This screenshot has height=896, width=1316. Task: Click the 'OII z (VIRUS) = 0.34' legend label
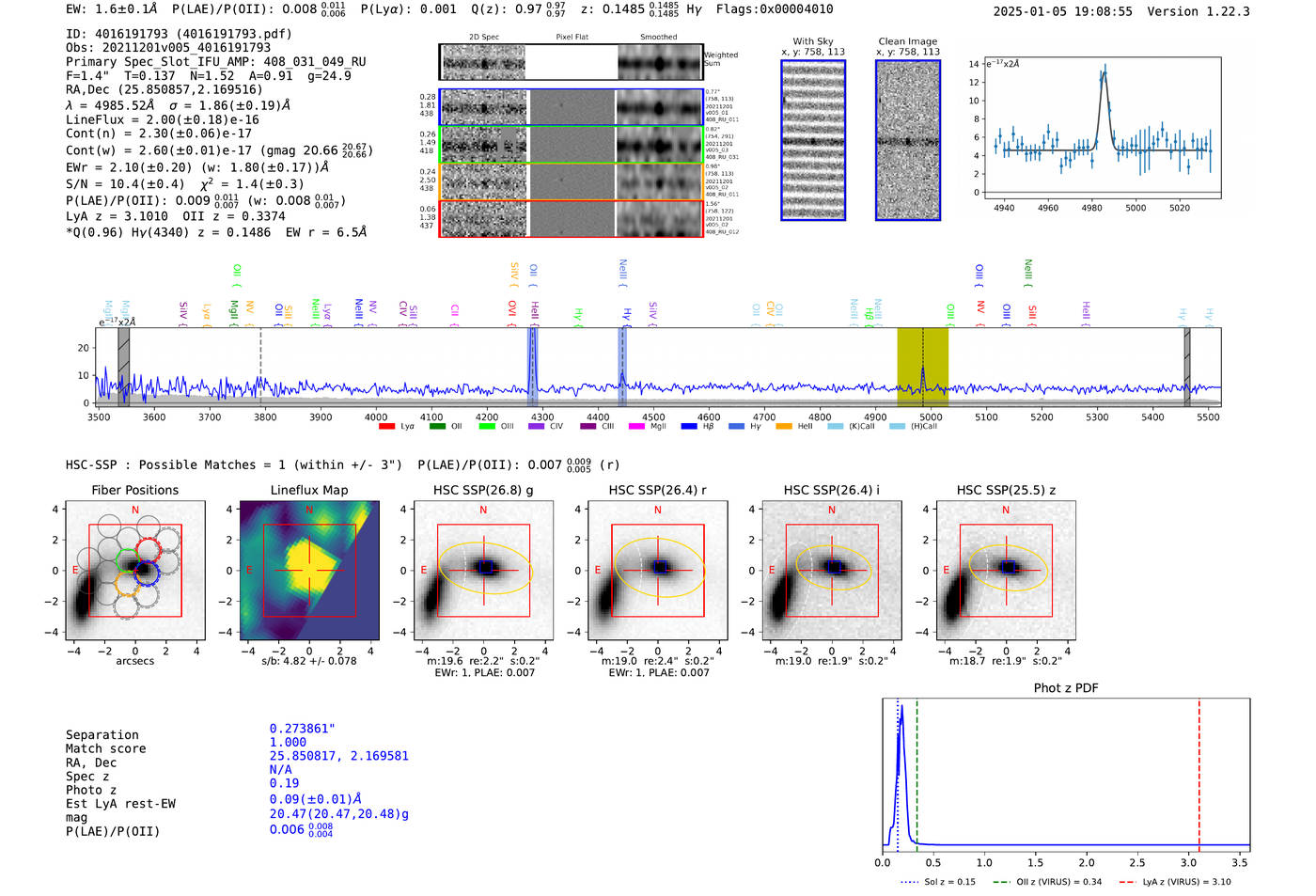point(1059,882)
